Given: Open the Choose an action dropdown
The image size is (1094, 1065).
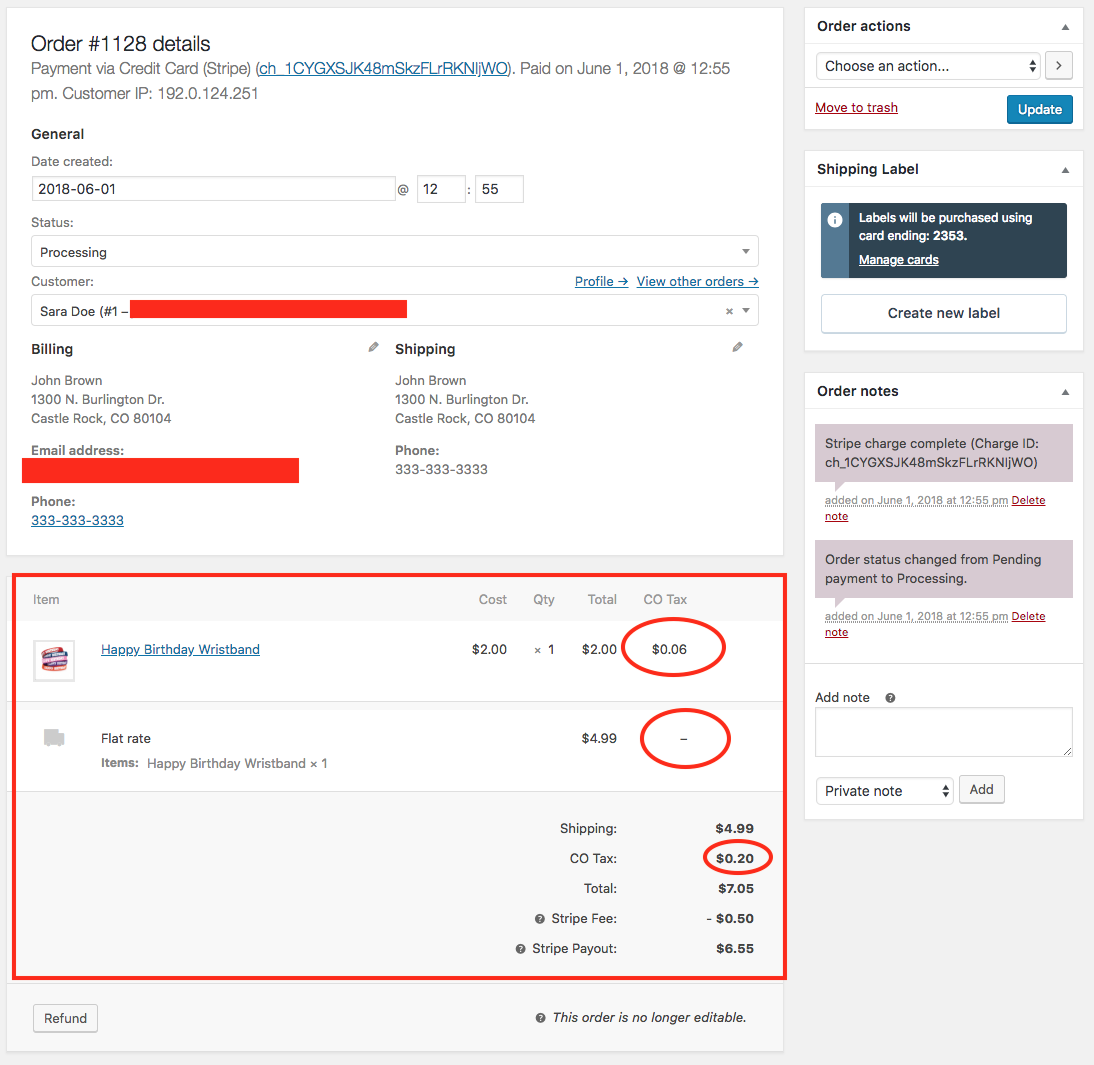Looking at the screenshot, I should [928, 66].
